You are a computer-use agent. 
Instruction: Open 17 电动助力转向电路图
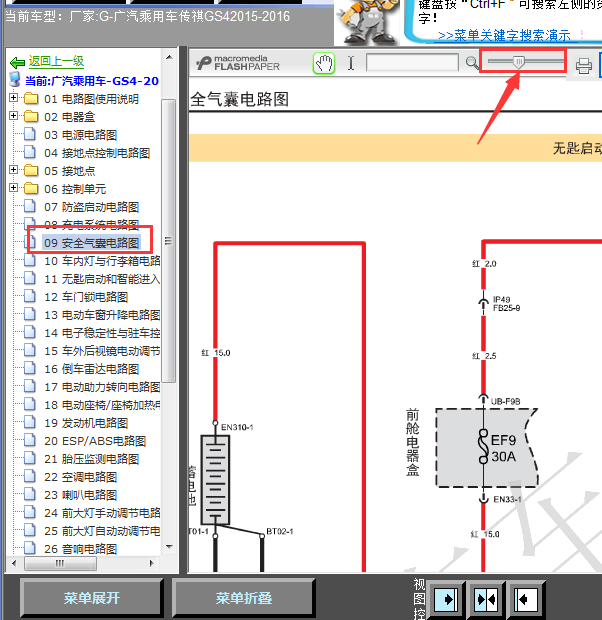[x=102, y=387]
